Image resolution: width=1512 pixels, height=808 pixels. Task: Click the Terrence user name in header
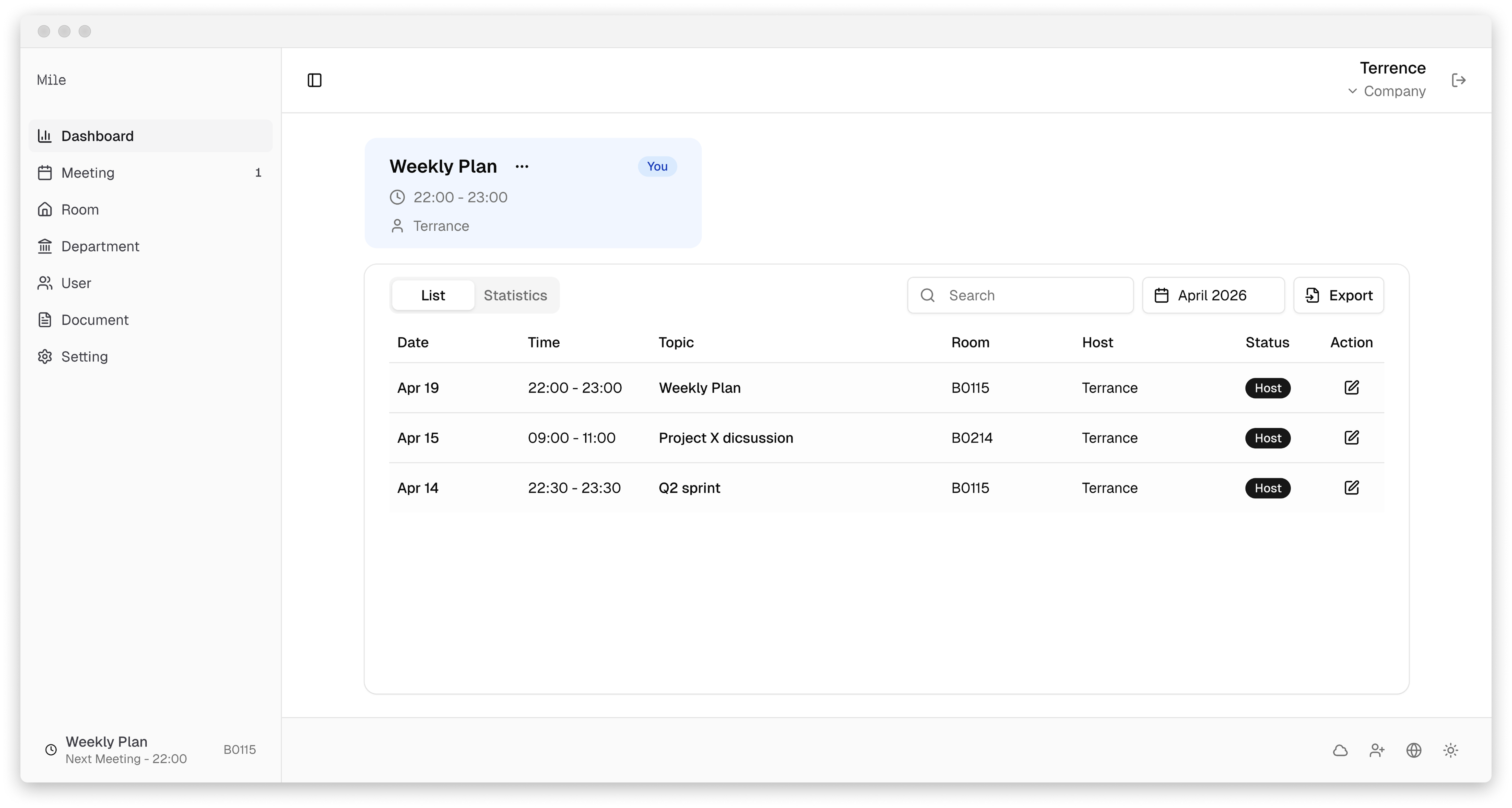[x=1392, y=68]
